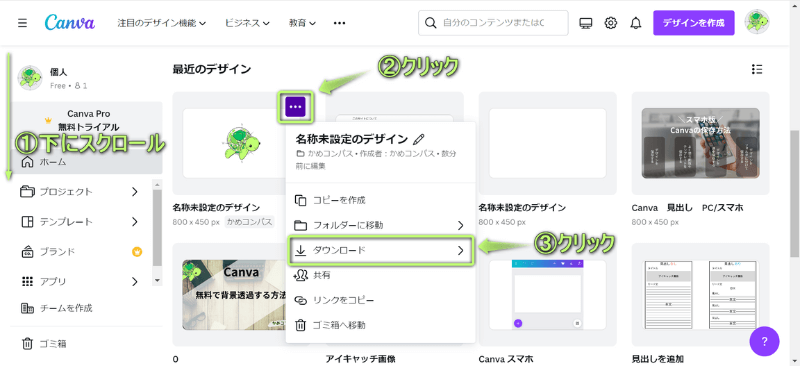Open the turtle profile avatar in header
Viewport: 800px width, 366px height.
coord(757,22)
